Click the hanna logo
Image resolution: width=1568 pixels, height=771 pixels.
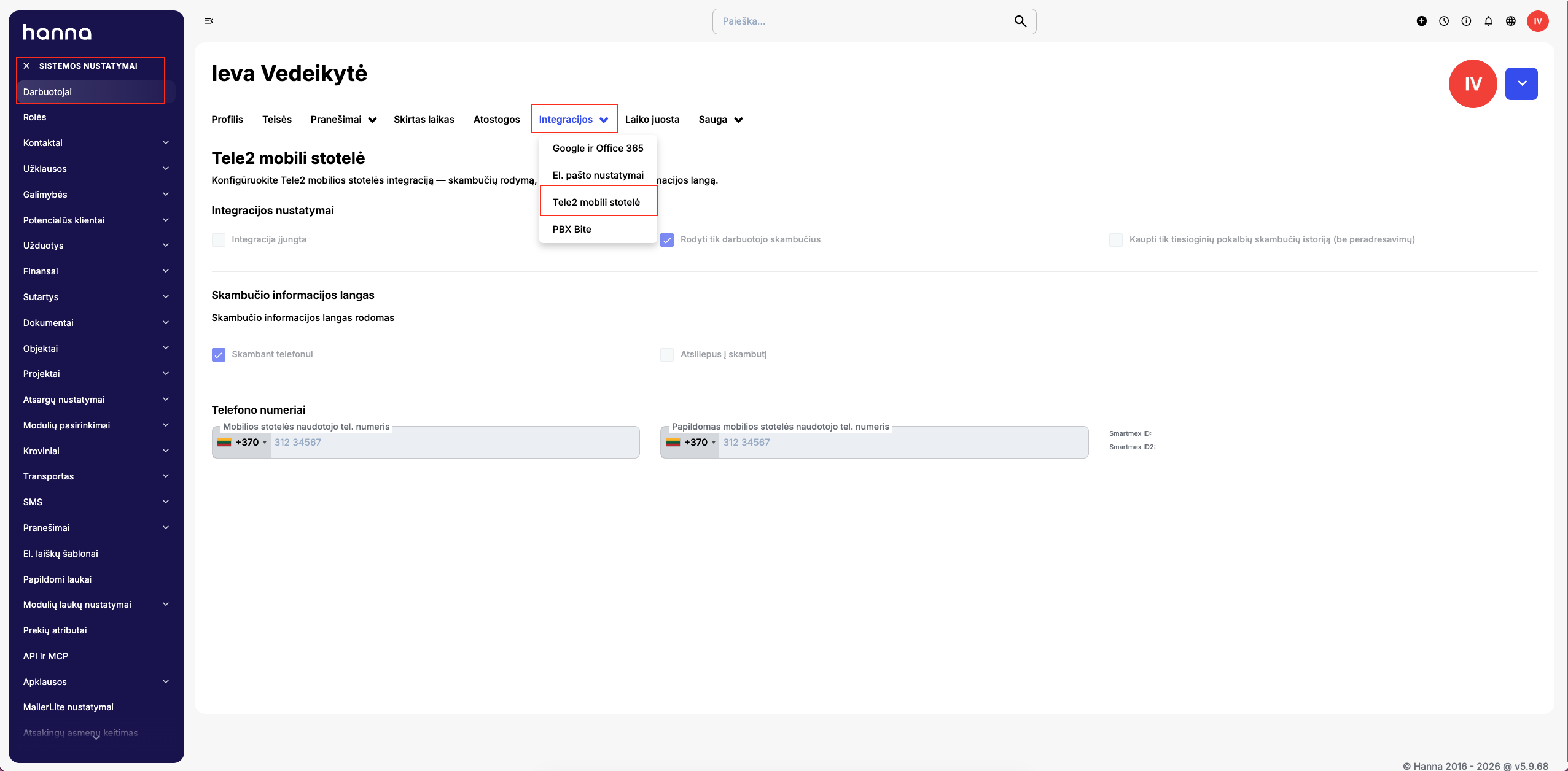point(57,32)
